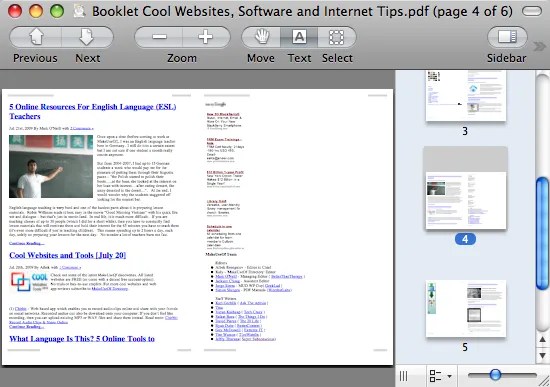
Task: Activate the Text selection tool
Action: [299, 37]
